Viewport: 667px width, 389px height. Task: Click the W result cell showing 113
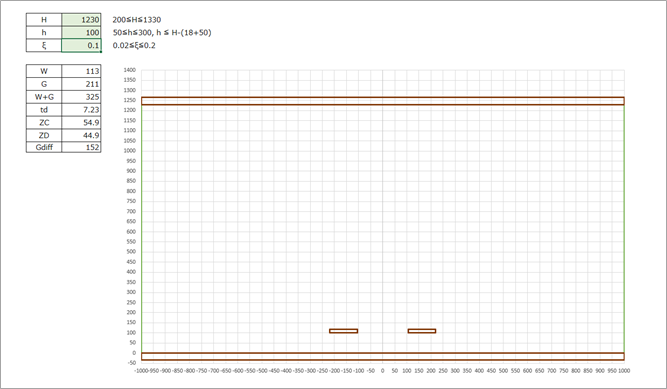tap(81, 71)
